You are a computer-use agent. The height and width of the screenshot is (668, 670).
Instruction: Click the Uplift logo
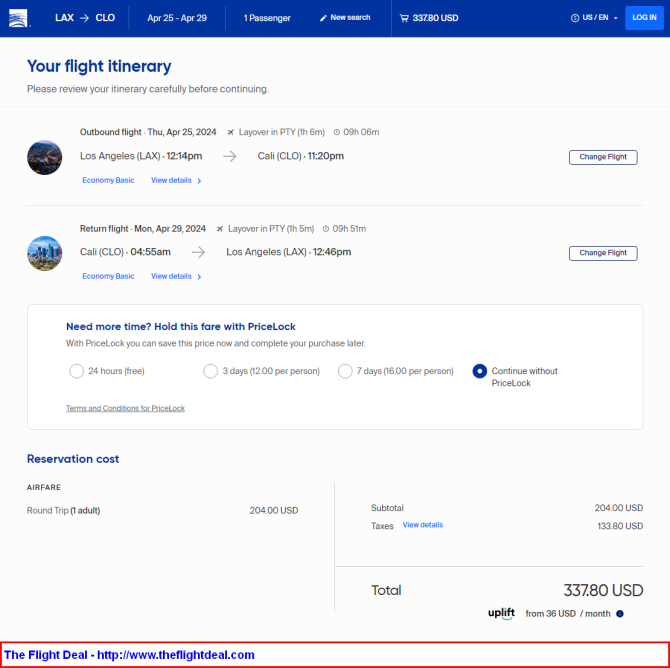pyautogui.click(x=501, y=614)
